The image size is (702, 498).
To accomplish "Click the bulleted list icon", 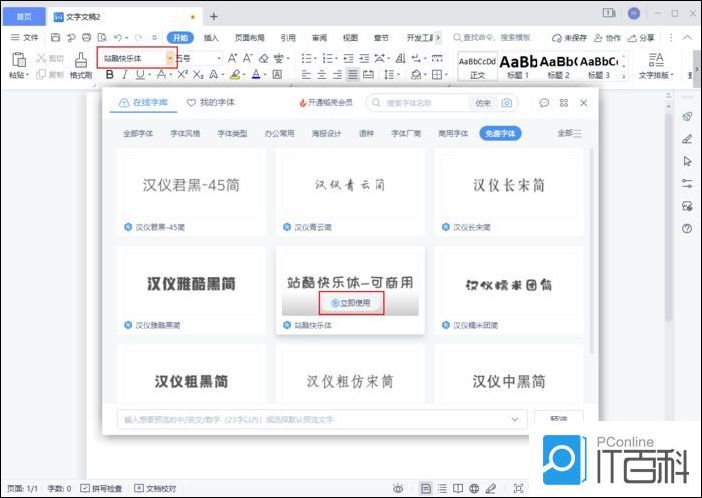I will (x=306, y=58).
